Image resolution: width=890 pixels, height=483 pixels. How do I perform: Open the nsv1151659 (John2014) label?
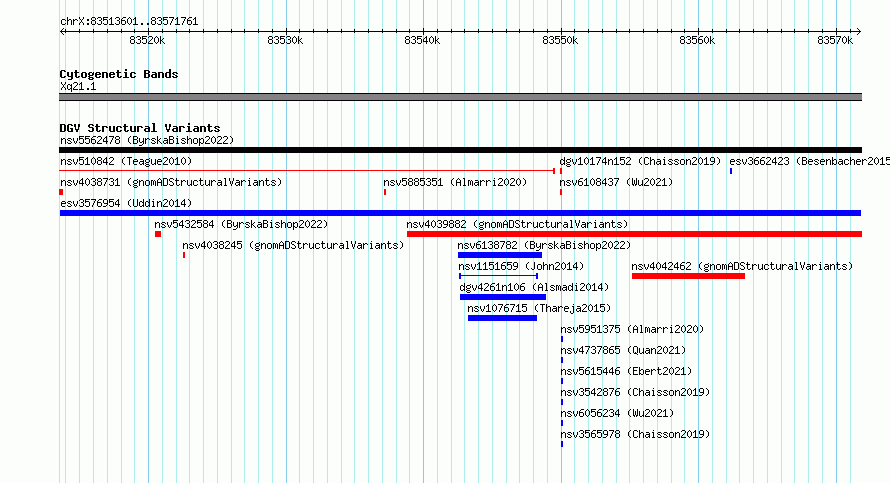point(521,266)
